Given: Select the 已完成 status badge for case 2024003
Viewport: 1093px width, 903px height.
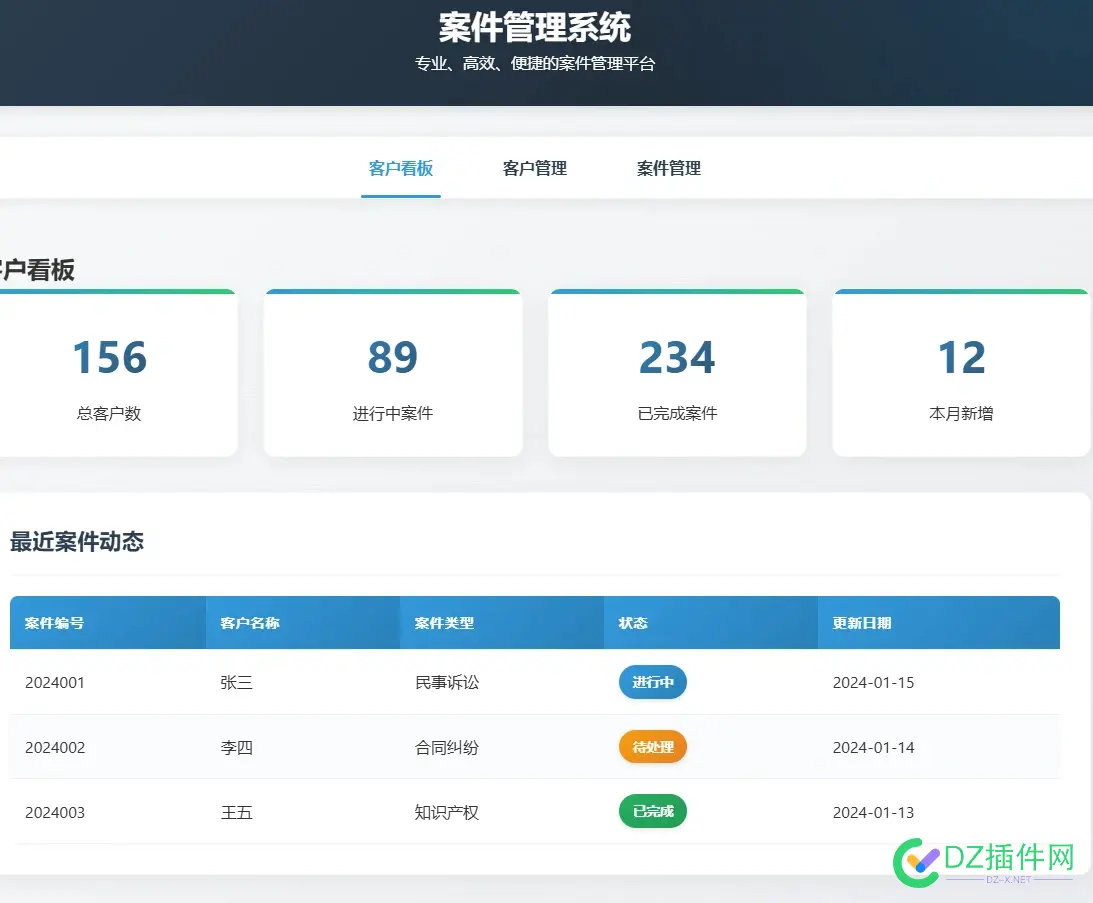Looking at the screenshot, I should [652, 811].
